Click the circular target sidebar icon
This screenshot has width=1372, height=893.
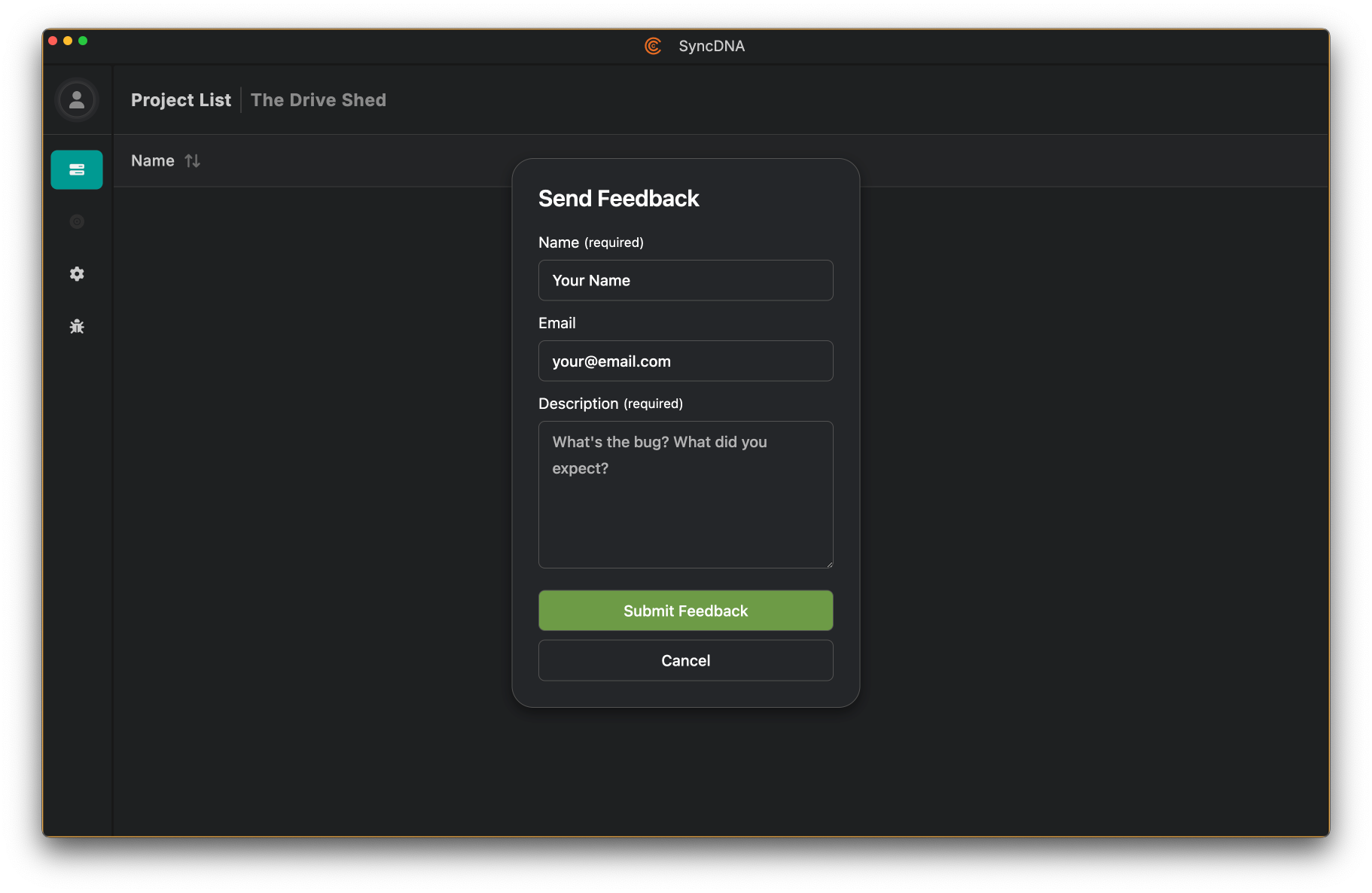[76, 221]
